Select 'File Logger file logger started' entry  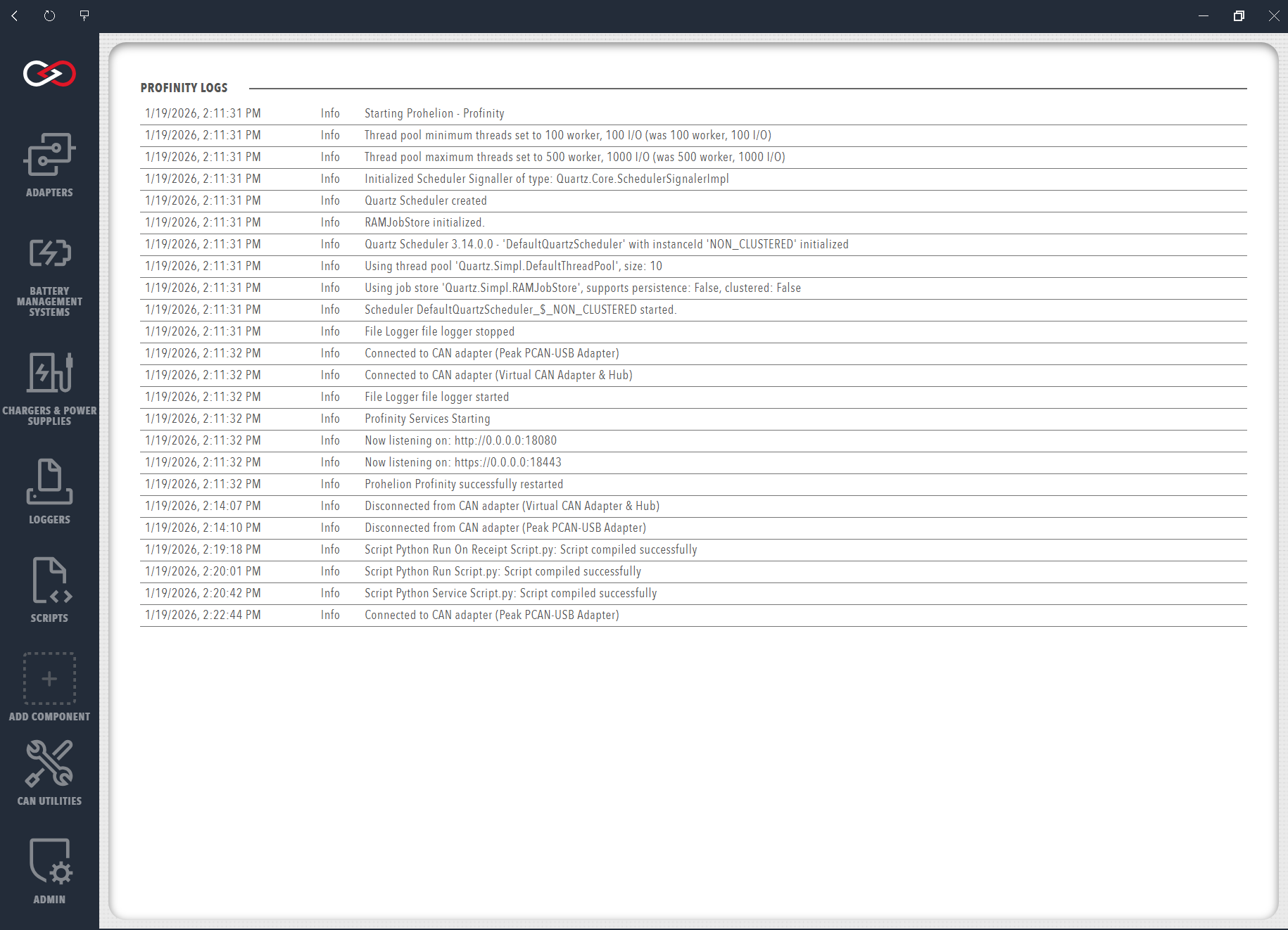(693, 397)
